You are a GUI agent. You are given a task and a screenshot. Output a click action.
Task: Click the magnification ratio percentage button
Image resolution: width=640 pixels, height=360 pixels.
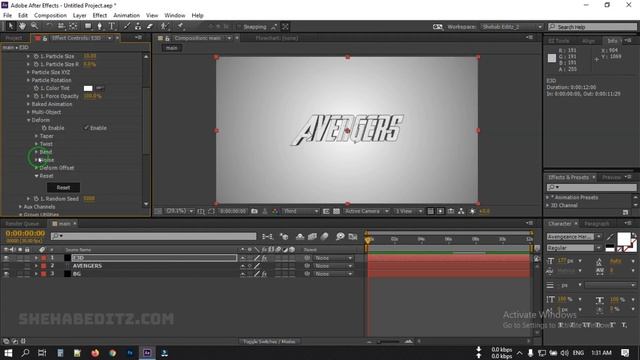point(180,211)
